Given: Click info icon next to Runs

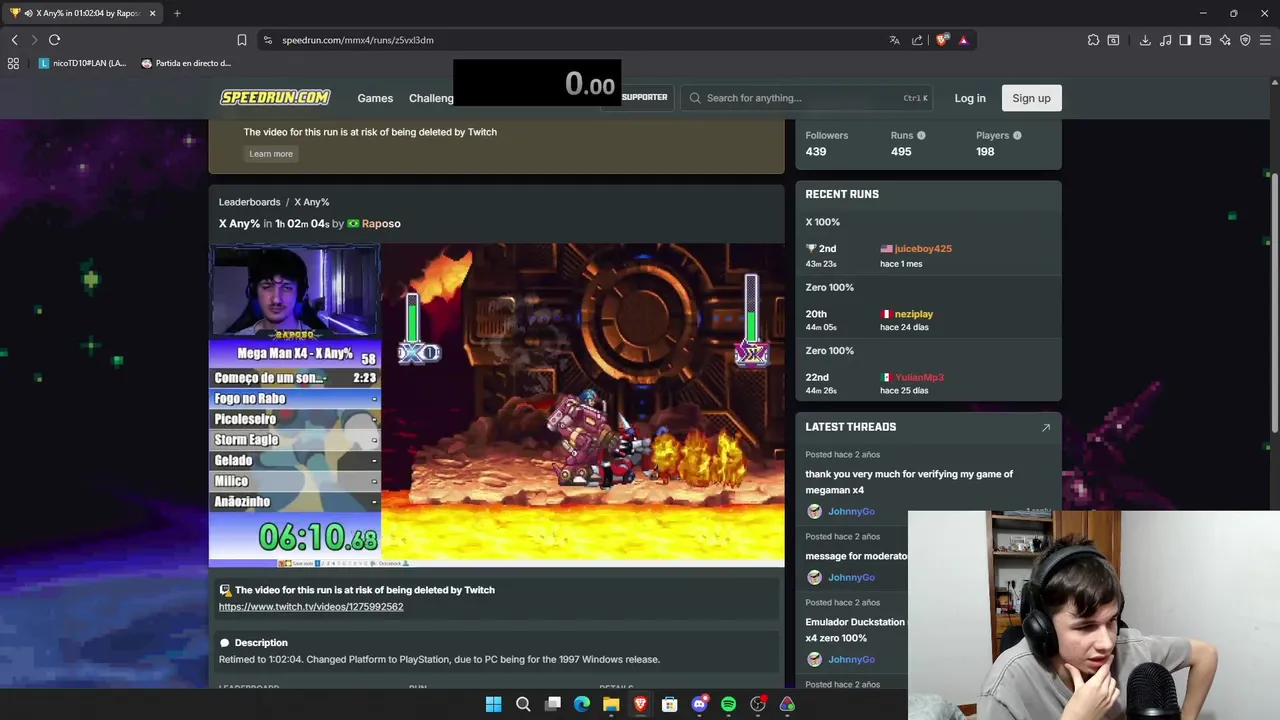Looking at the screenshot, I should (921, 135).
